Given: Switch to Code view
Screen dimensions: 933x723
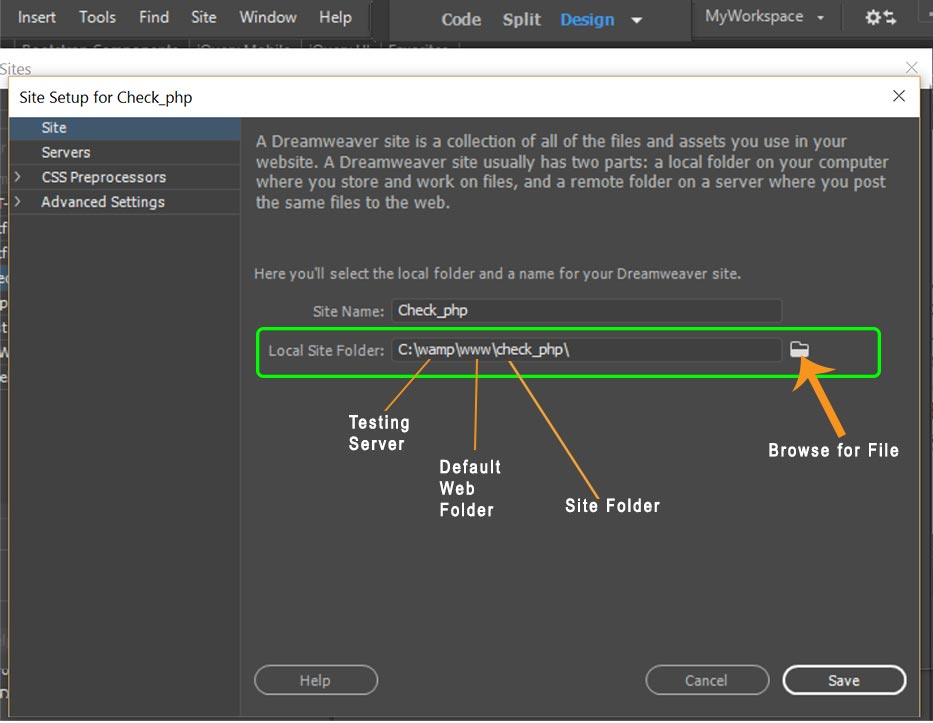Looking at the screenshot, I should coord(460,19).
